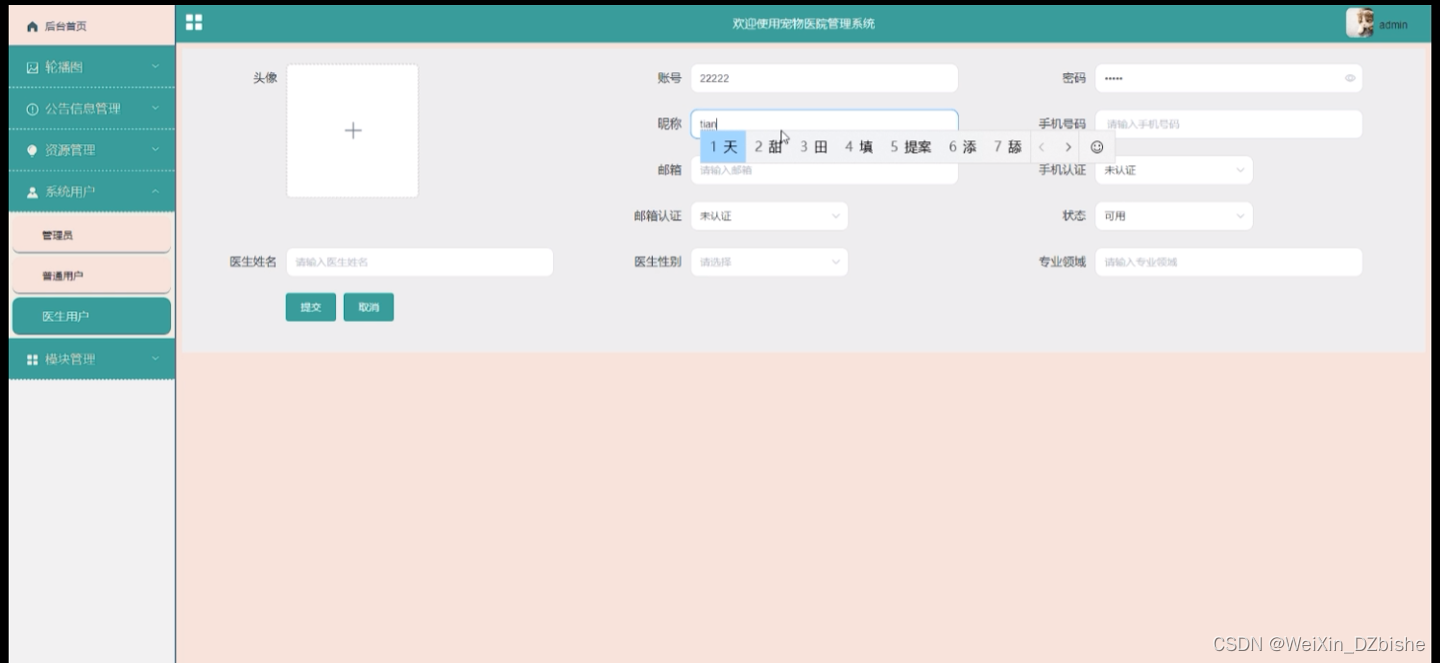
Task: Choose IME candidate 2 甜
Action: [x=768, y=147]
